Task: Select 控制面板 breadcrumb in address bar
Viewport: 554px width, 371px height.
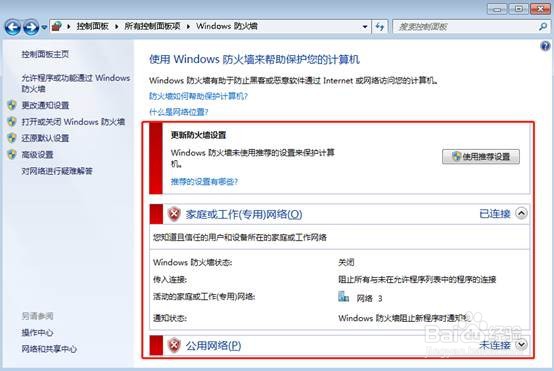Action: (x=93, y=26)
